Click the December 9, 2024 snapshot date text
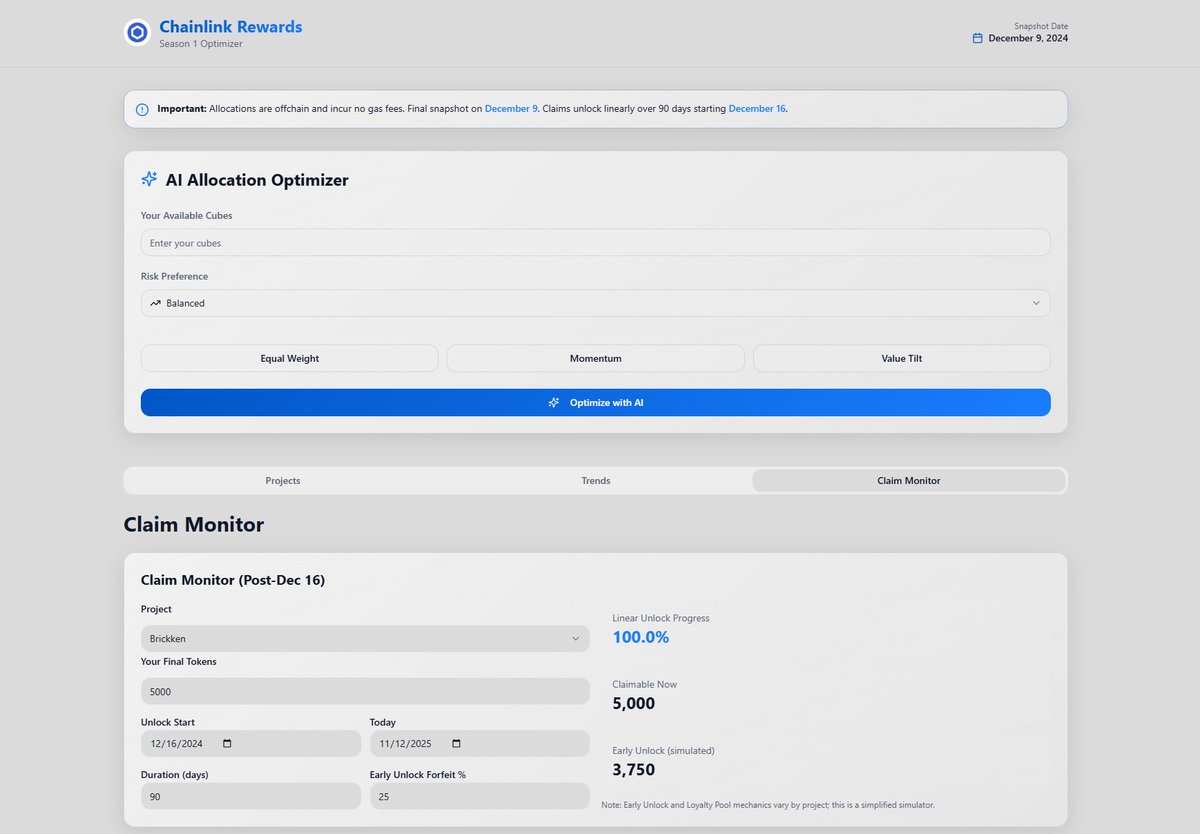Screen dimensions: 1200x834 tap(1028, 38)
